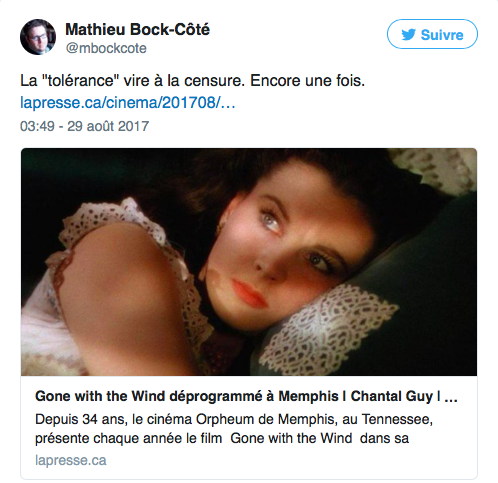Click the tweet text about tolérance and censure
The width and height of the screenshot is (498, 483).
click(x=193, y=81)
